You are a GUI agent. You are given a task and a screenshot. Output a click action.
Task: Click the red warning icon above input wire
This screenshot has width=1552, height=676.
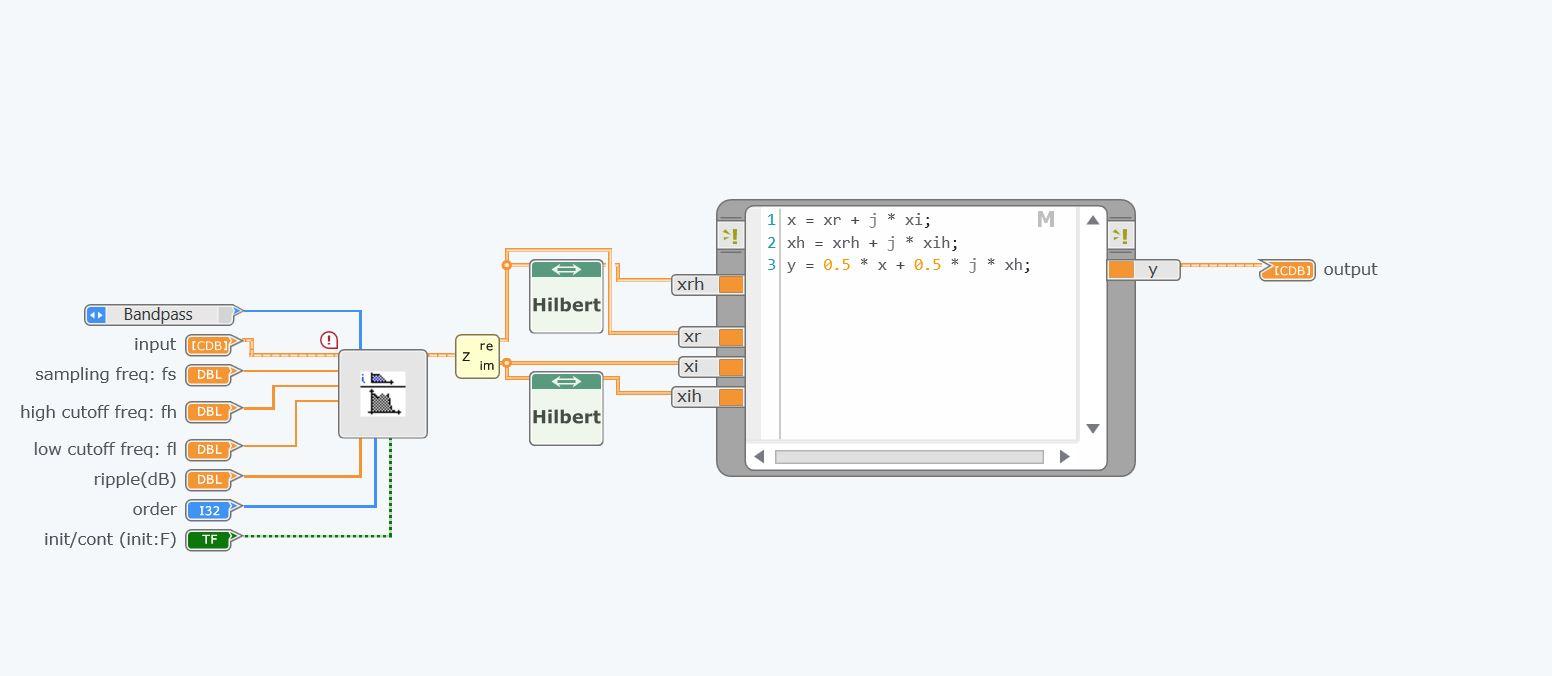329,340
